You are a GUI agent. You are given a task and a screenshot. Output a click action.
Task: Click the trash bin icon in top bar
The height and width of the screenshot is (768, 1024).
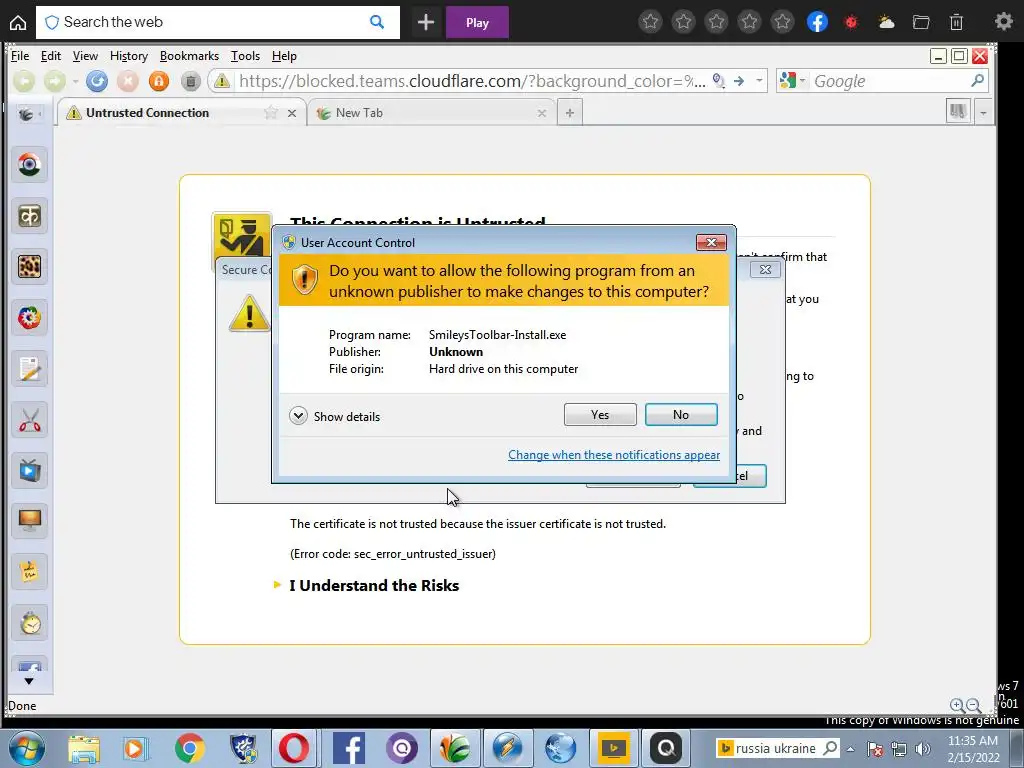click(956, 22)
